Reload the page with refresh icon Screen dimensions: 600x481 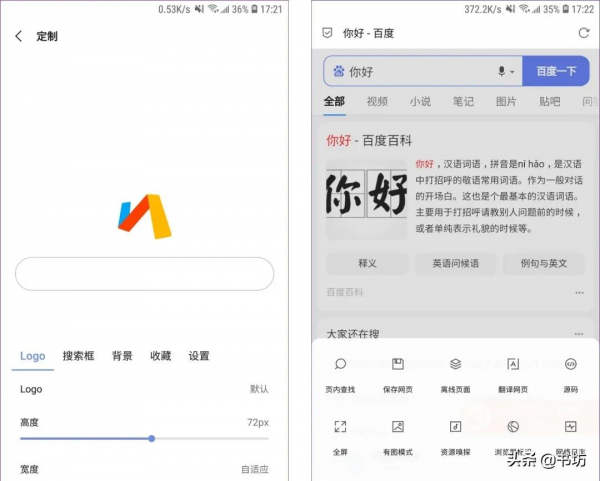[584, 33]
